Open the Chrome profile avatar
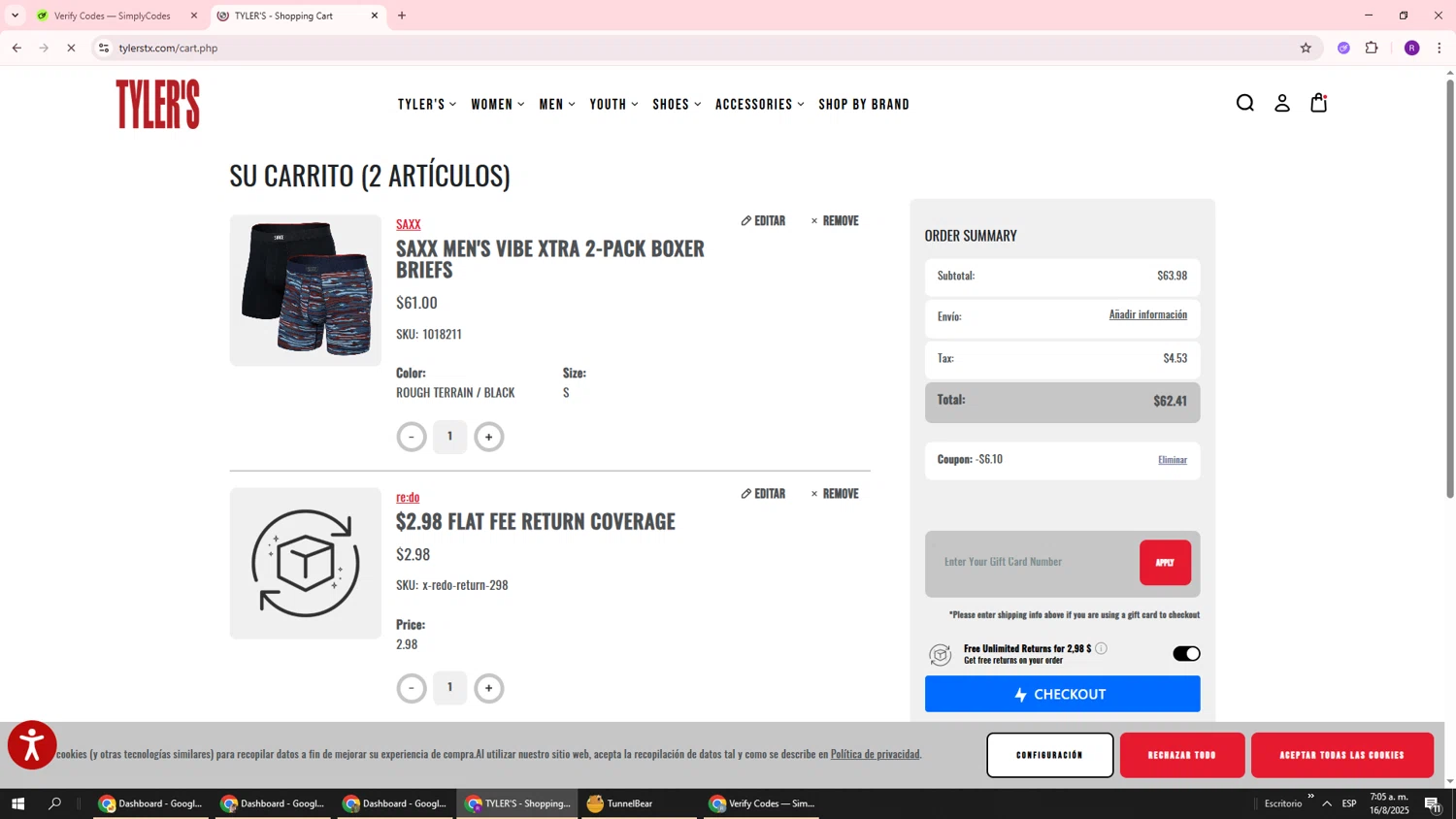 (1411, 48)
